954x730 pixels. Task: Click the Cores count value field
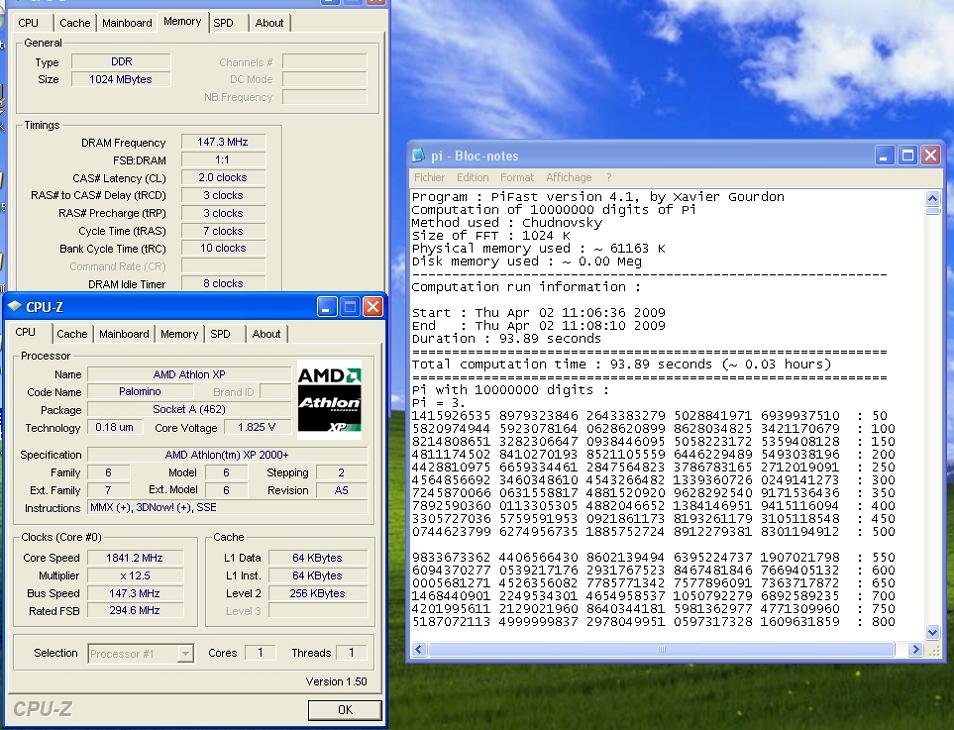[260, 653]
